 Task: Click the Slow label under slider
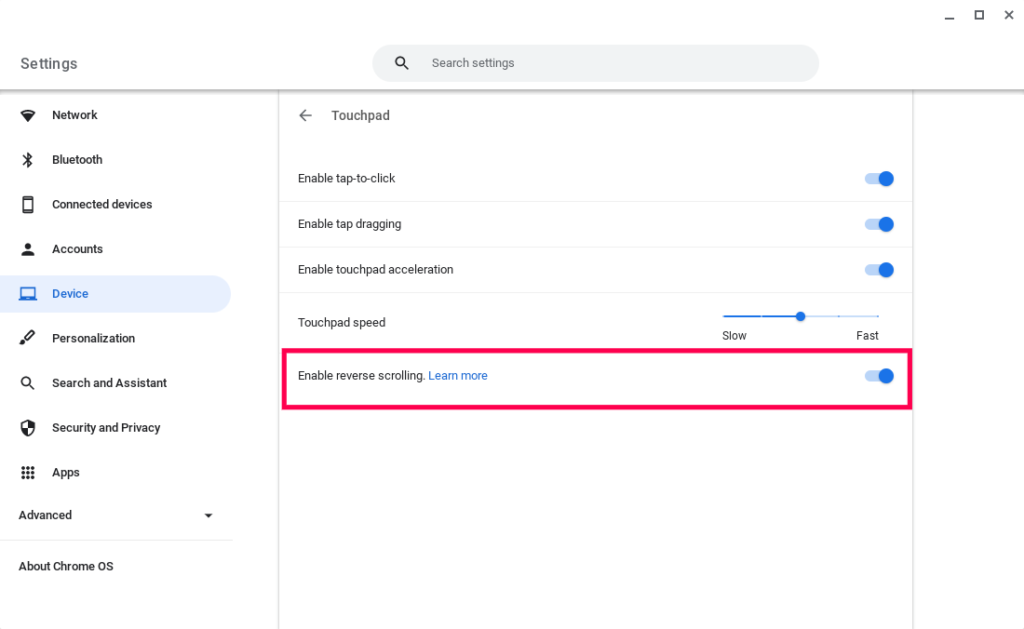(734, 336)
